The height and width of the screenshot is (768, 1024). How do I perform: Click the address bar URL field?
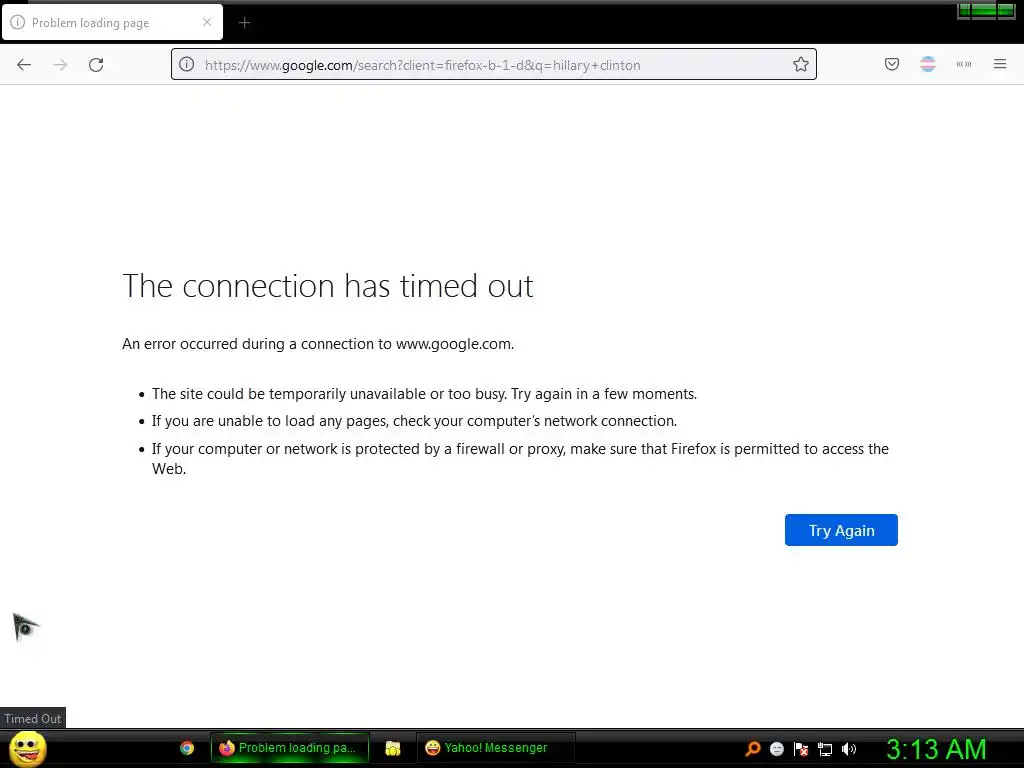pos(494,65)
